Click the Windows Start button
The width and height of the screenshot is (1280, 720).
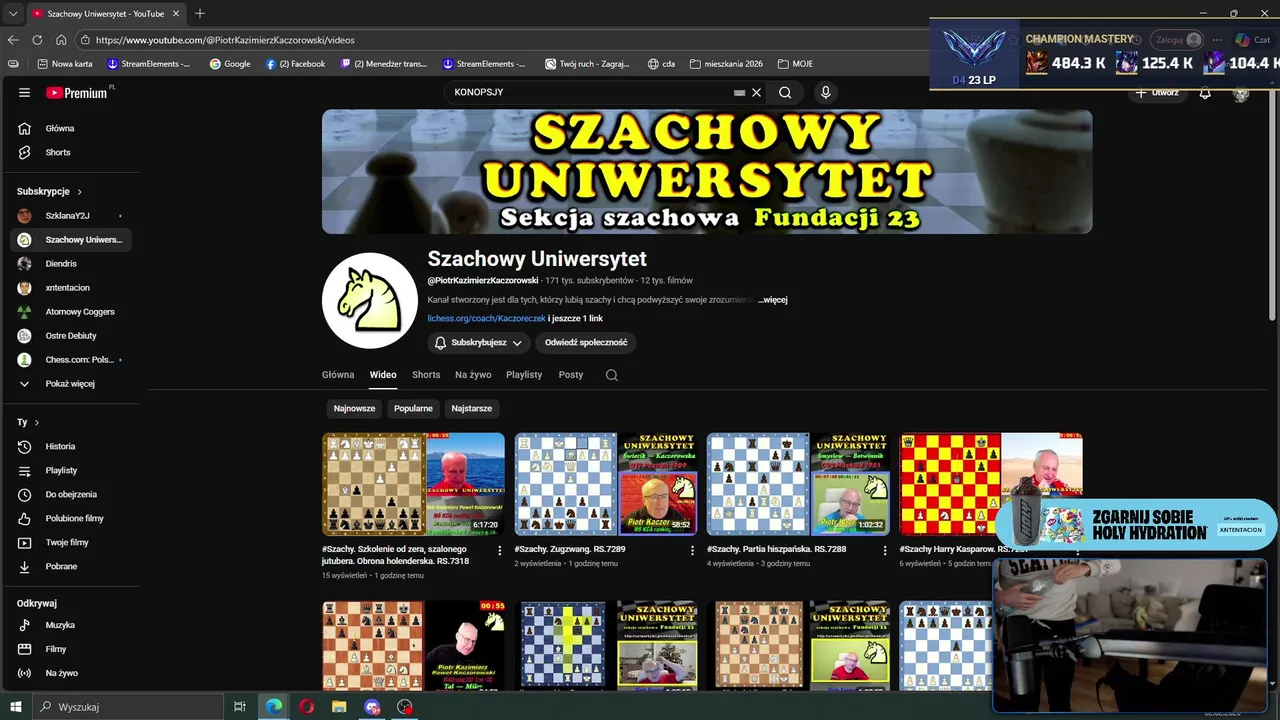pos(16,706)
